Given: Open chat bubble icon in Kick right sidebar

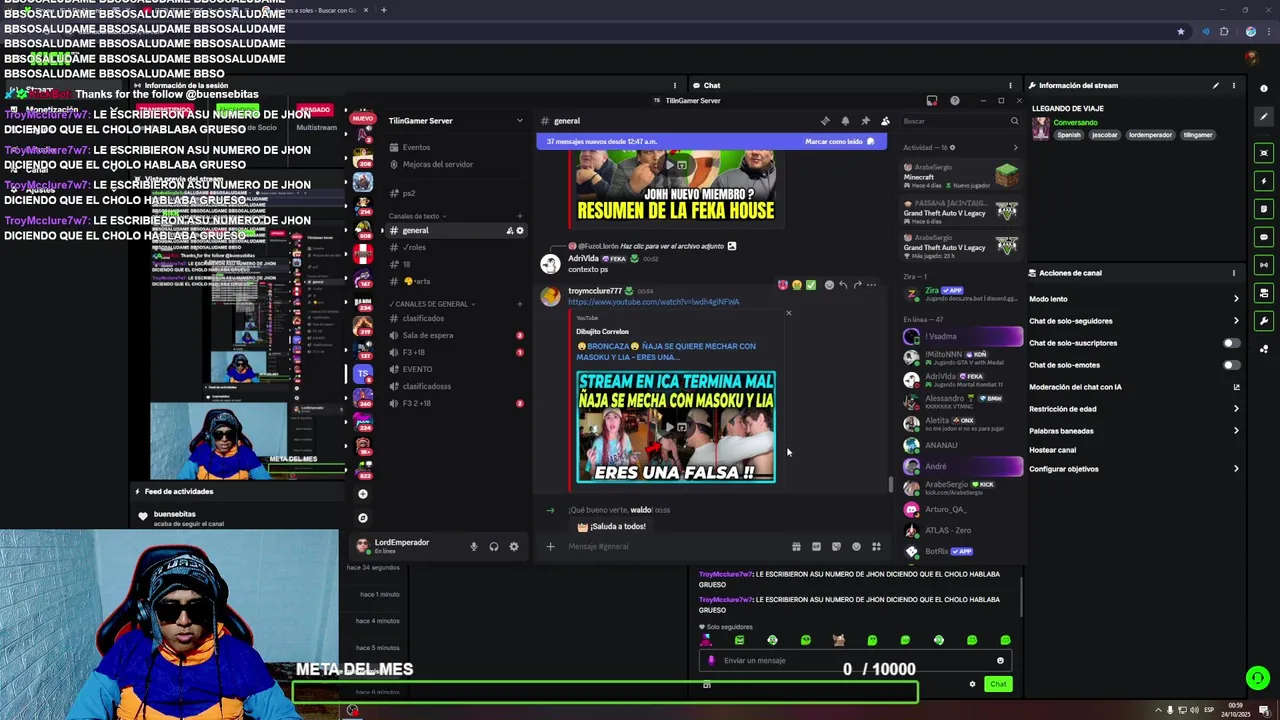Looking at the screenshot, I should click(x=1264, y=237).
